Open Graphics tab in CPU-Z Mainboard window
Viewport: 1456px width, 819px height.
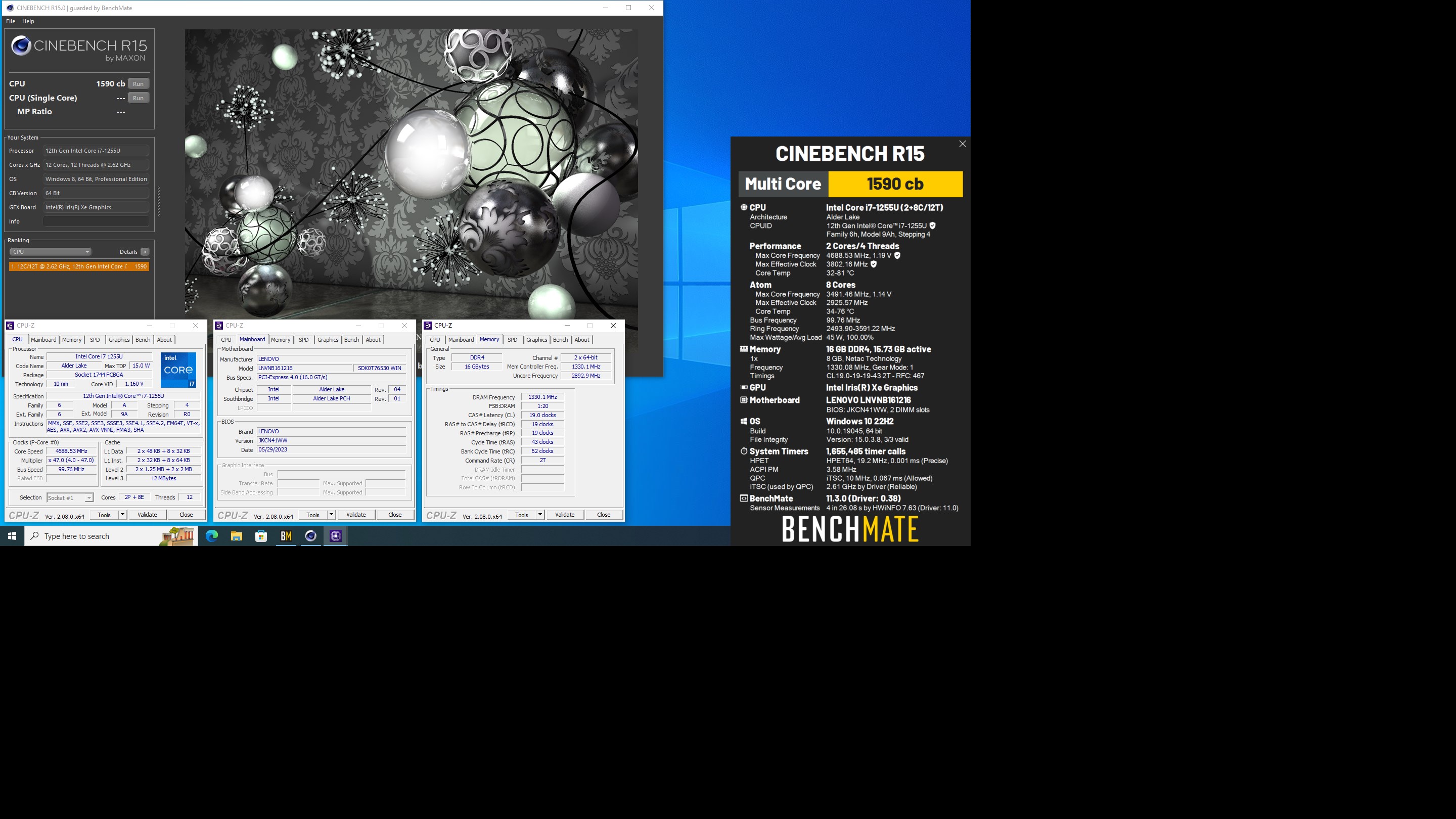328,340
